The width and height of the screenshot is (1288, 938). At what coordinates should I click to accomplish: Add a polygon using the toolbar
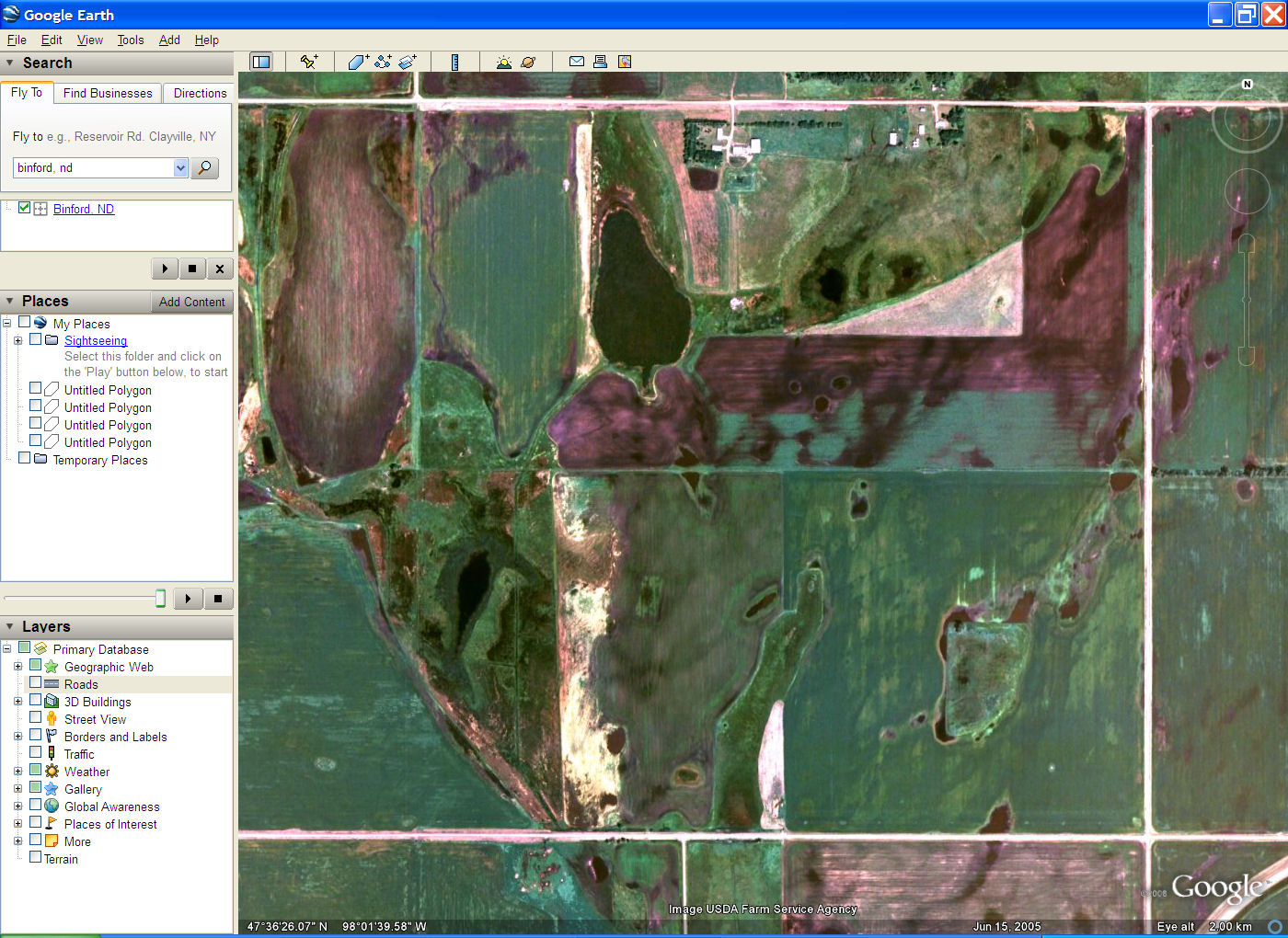(358, 62)
